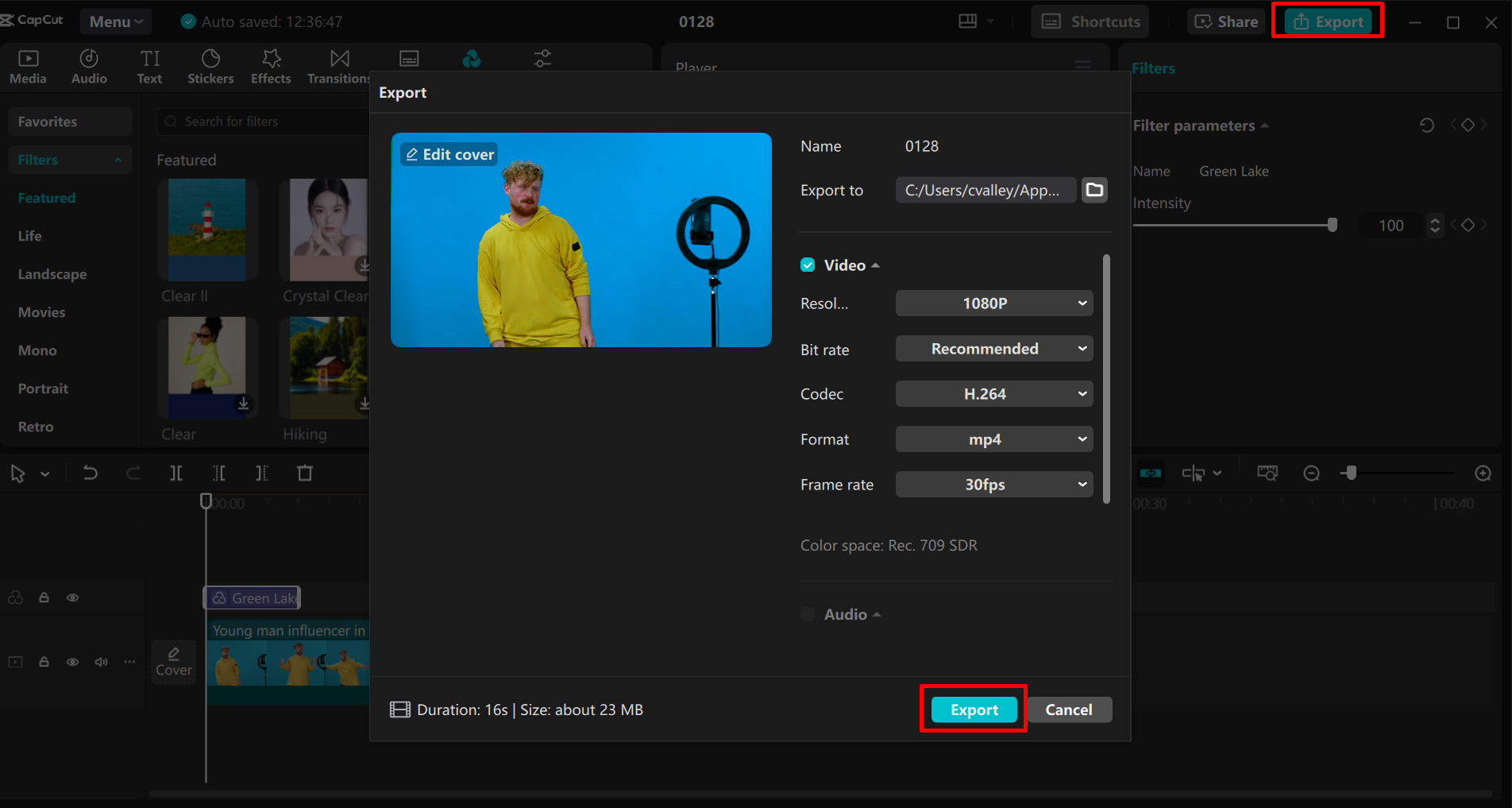The image size is (1512, 808).
Task: Select the Favorites category
Action: click(70, 122)
